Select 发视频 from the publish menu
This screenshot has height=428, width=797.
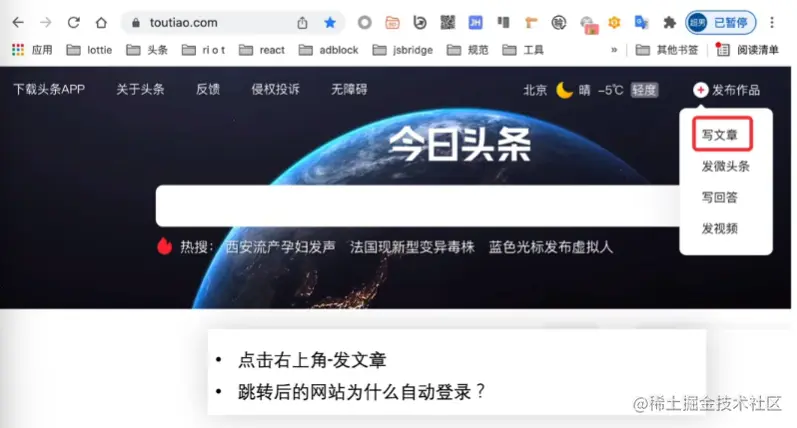point(720,228)
